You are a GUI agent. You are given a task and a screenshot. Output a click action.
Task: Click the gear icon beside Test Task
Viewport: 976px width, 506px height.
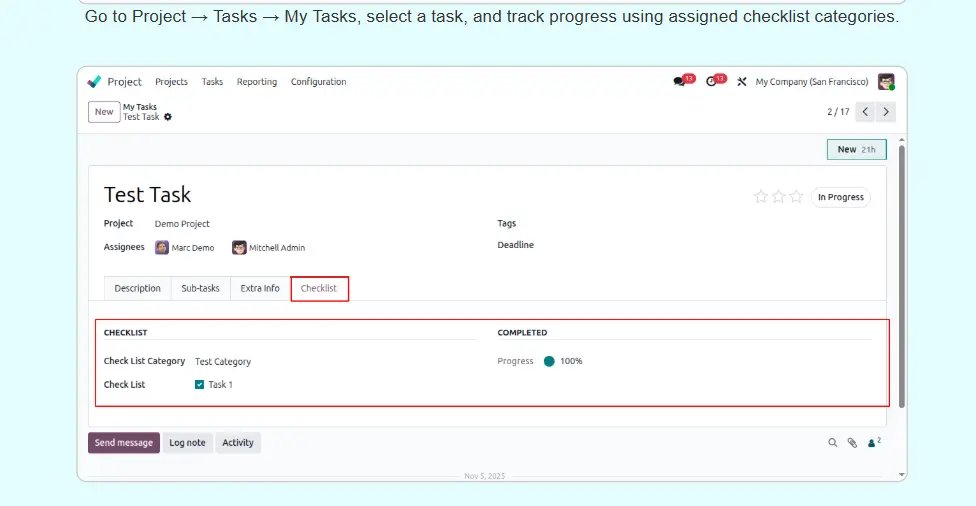[168, 117]
